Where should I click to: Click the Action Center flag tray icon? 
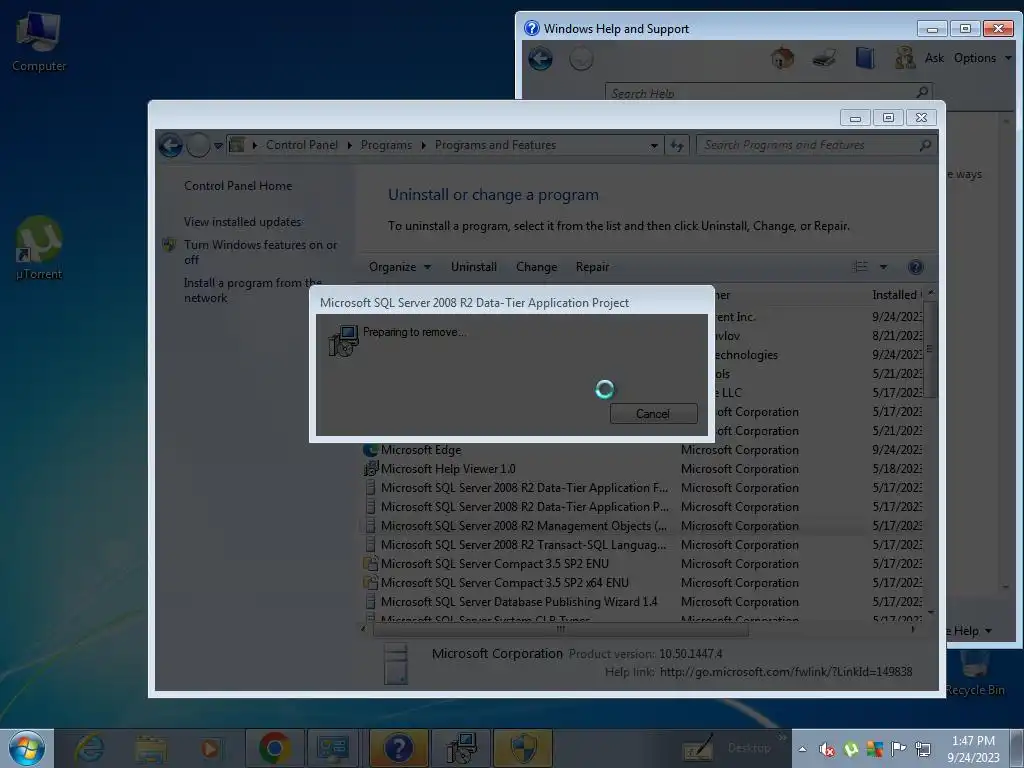click(898, 749)
